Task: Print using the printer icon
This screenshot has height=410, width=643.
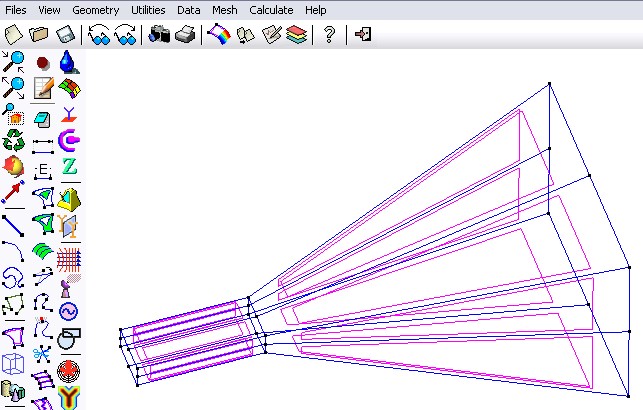Action: point(185,34)
